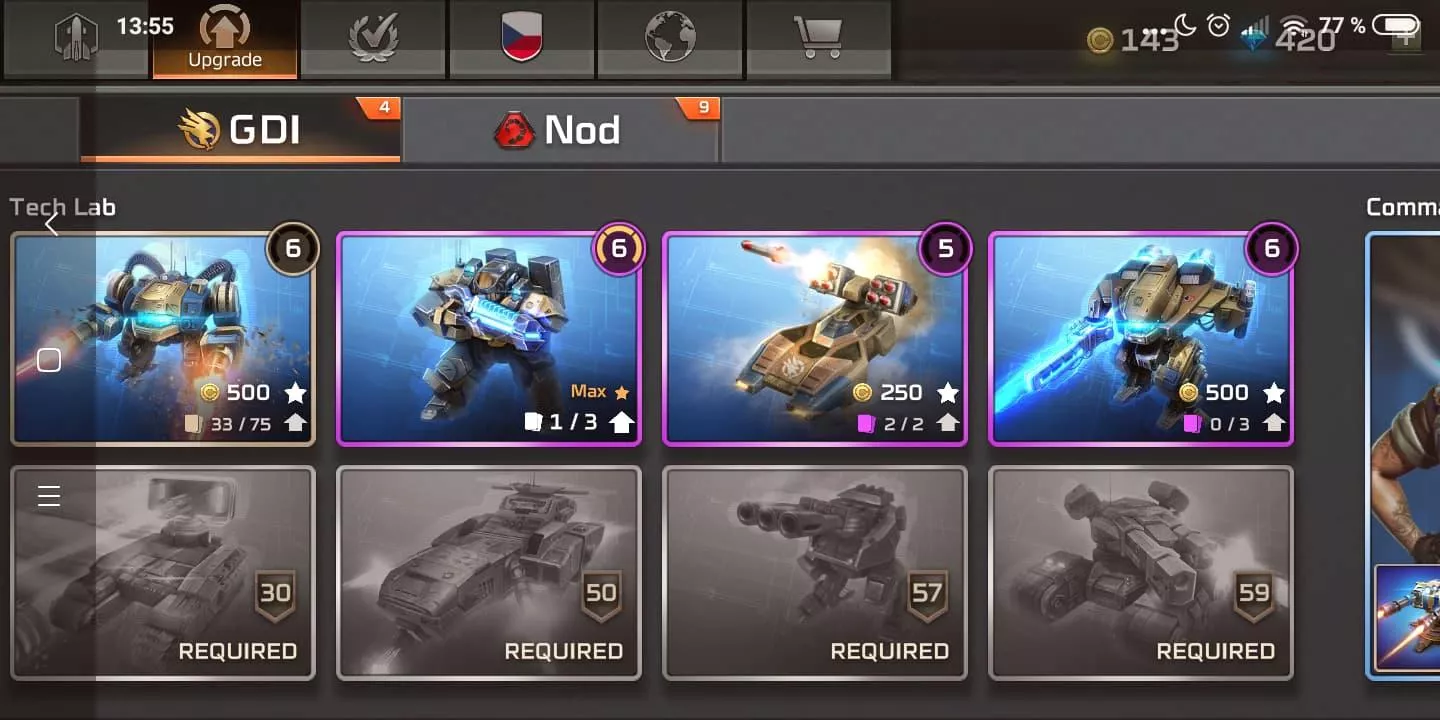Switch to the GDI faction tab

click(x=240, y=129)
